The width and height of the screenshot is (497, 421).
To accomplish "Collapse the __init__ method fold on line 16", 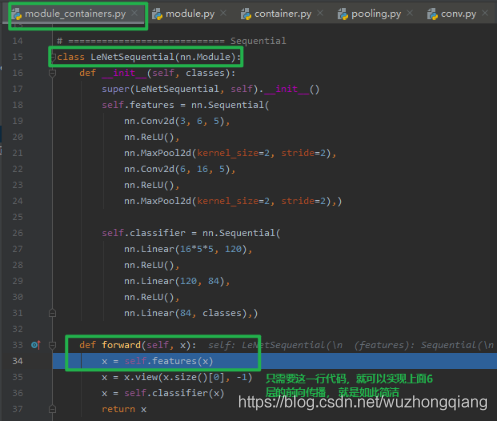I will point(52,73).
